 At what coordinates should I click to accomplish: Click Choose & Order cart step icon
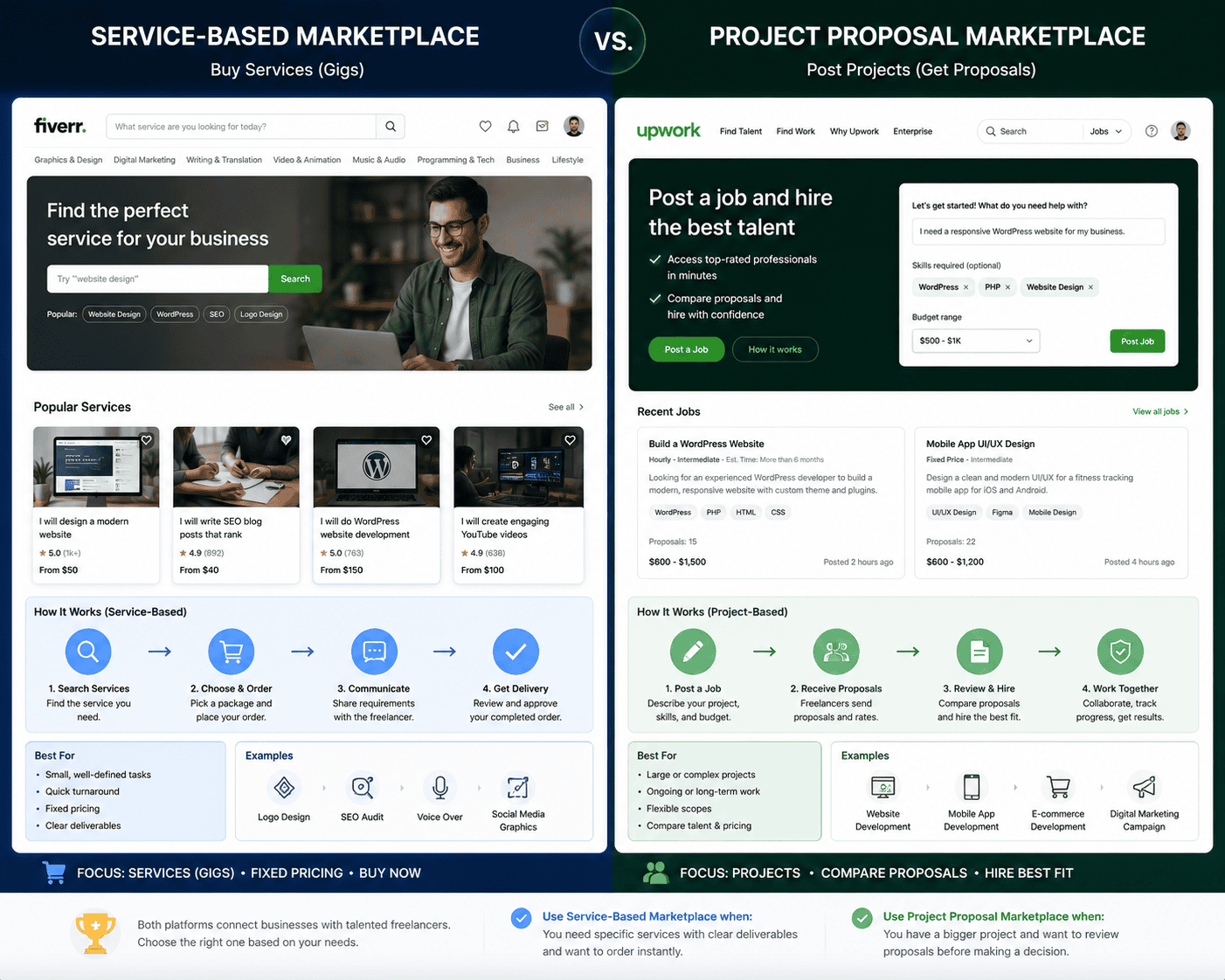point(232,652)
